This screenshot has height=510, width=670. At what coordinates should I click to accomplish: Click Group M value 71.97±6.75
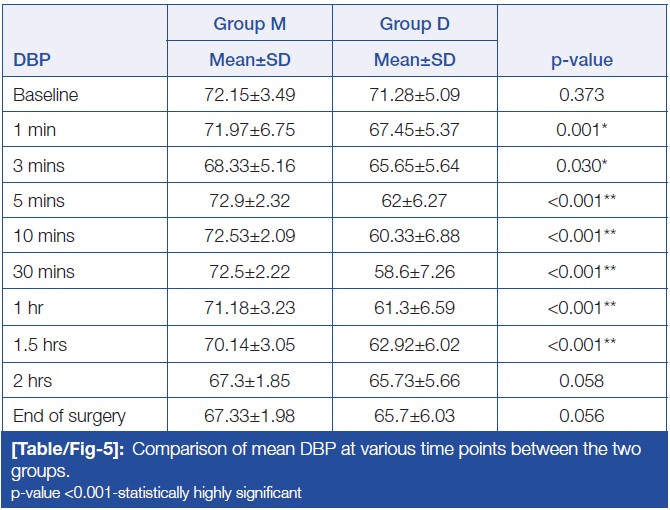(x=248, y=131)
